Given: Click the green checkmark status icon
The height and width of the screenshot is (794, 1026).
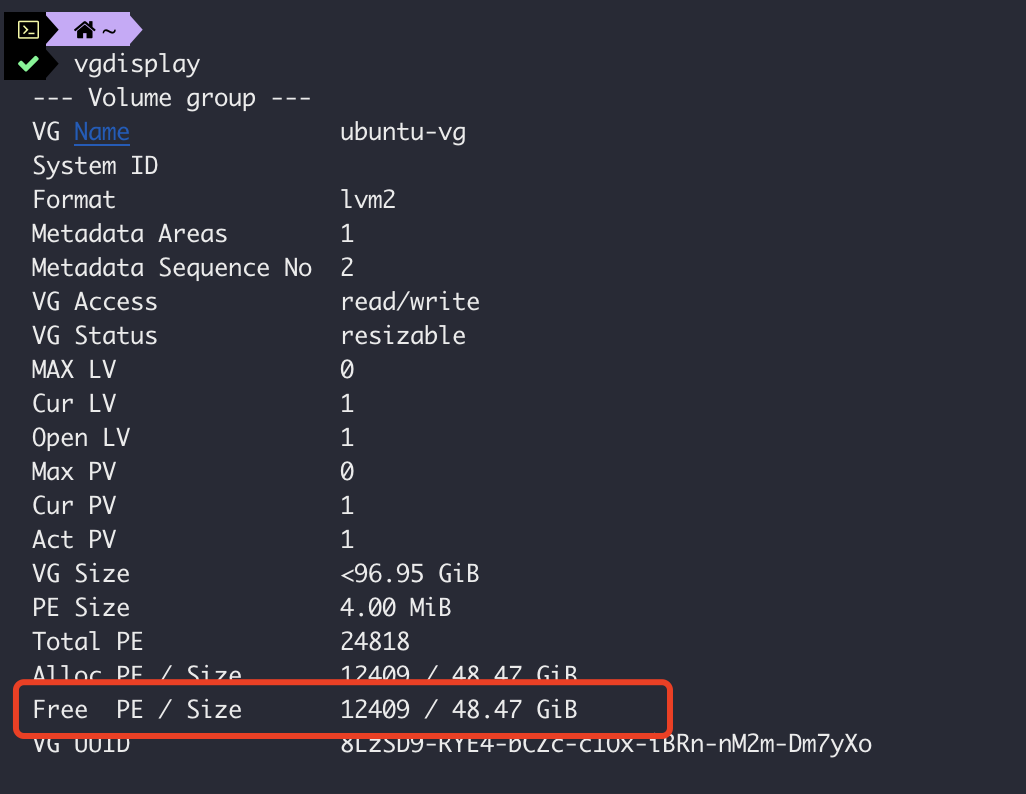Looking at the screenshot, I should 28,64.
